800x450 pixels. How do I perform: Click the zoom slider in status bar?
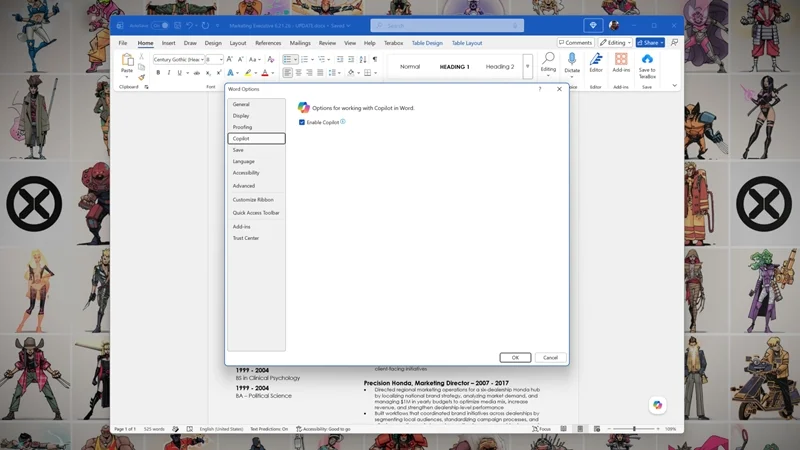click(x=634, y=429)
